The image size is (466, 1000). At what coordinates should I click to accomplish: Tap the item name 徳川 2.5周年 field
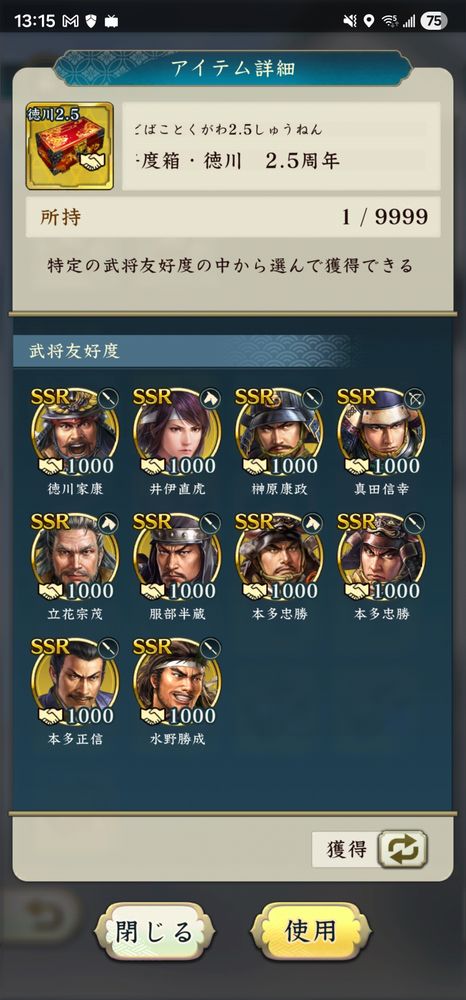(x=281, y=146)
